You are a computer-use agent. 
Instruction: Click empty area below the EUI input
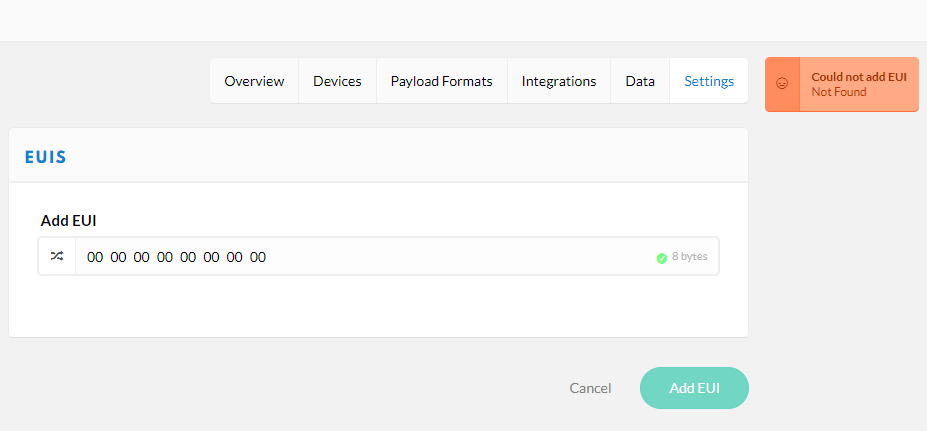(378, 304)
